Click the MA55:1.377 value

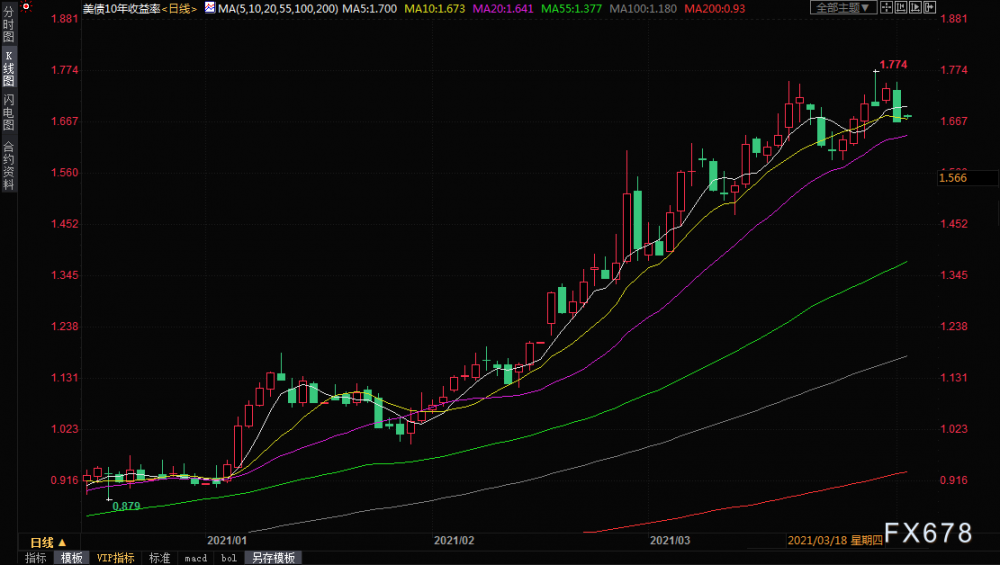tap(571, 9)
